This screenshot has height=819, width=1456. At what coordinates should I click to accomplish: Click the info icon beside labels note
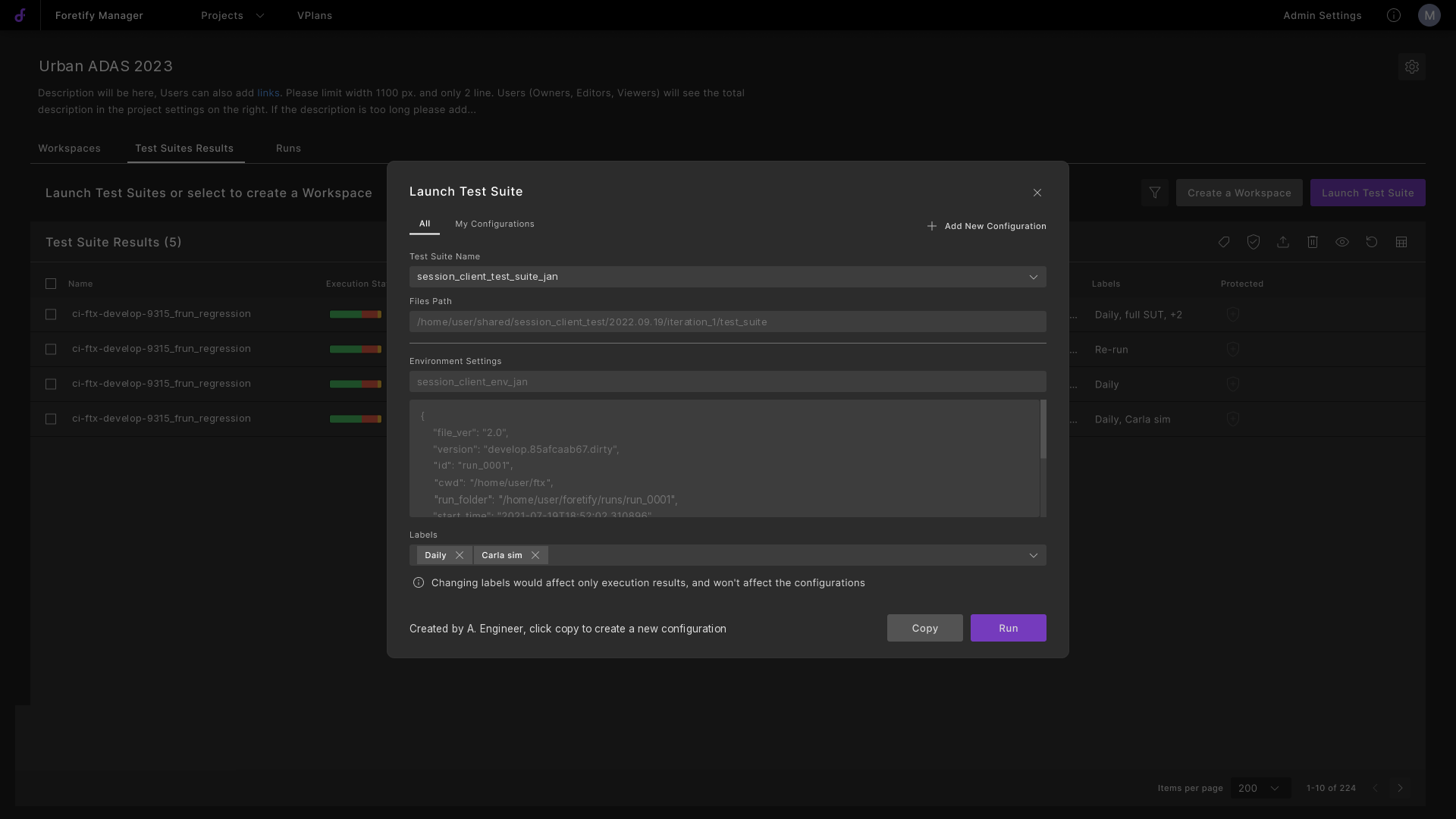pos(419,582)
